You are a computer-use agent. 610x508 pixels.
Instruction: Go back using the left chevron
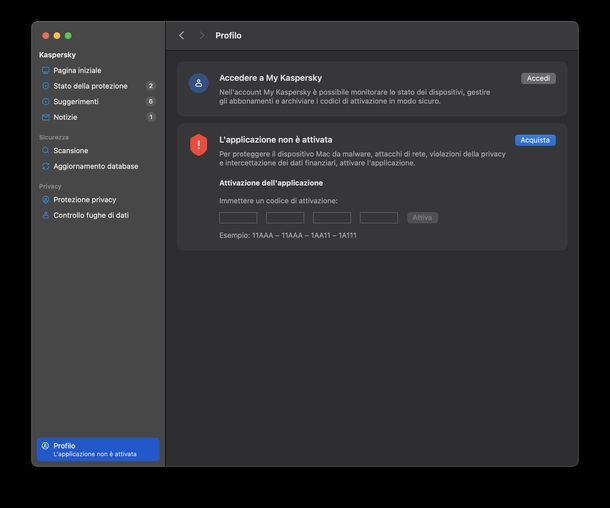click(x=181, y=35)
